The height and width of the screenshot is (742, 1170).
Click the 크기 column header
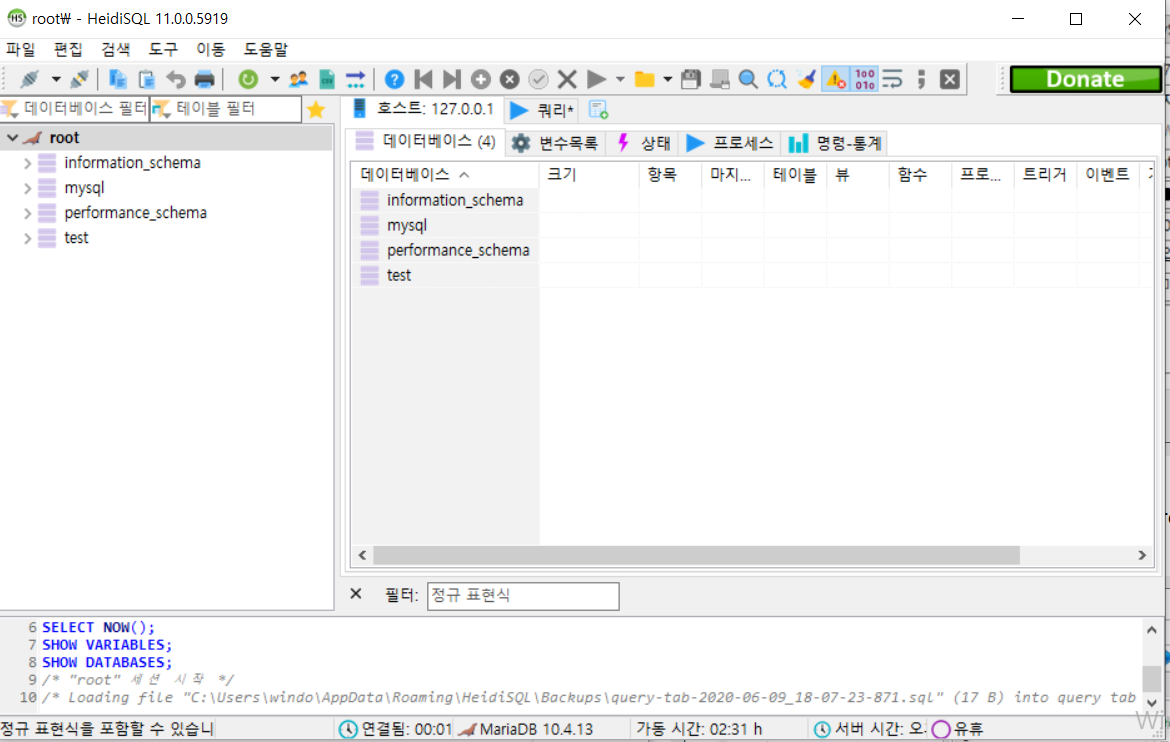[x=589, y=175]
